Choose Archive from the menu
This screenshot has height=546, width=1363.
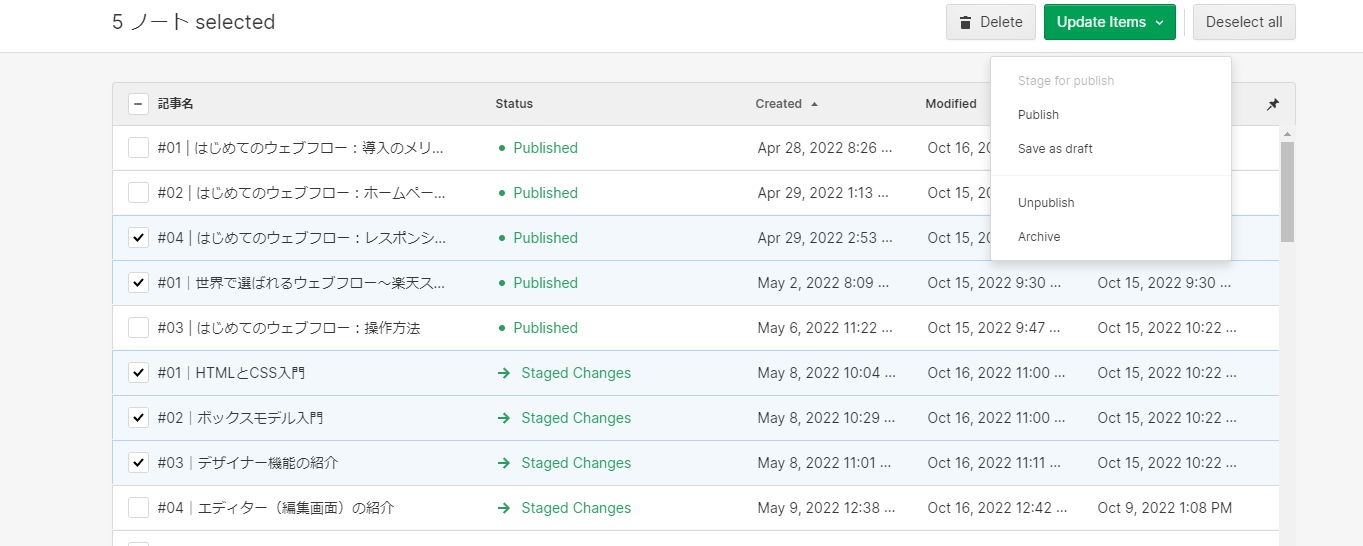1111,237
